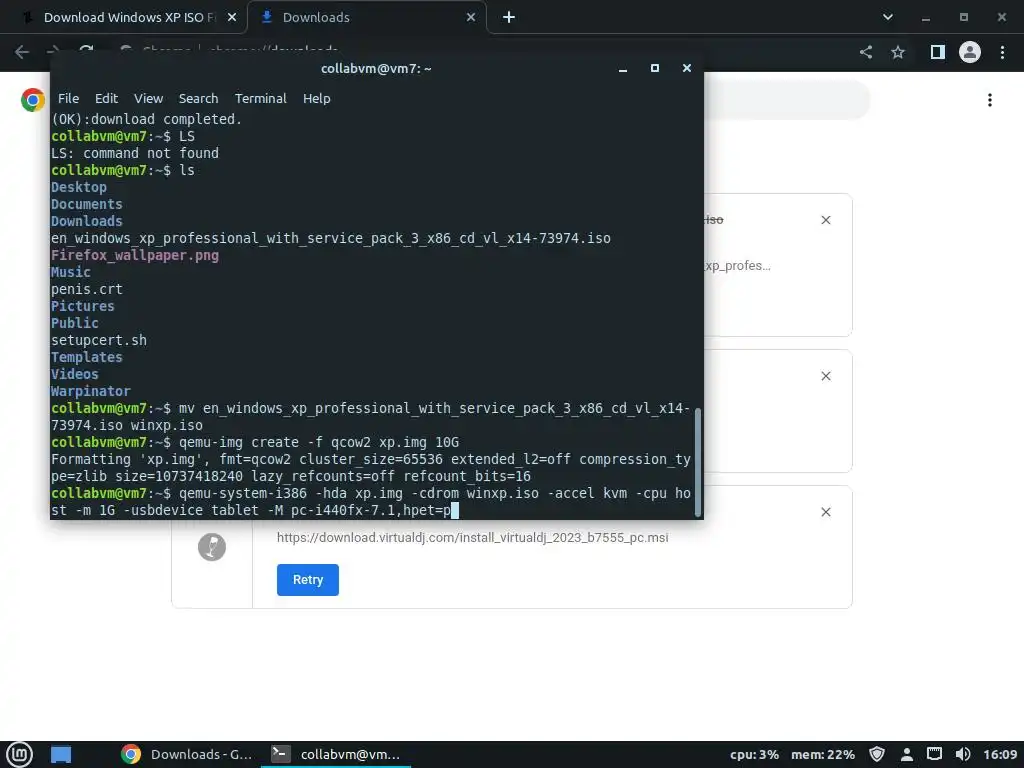Open the security shield tray icon

(877, 754)
